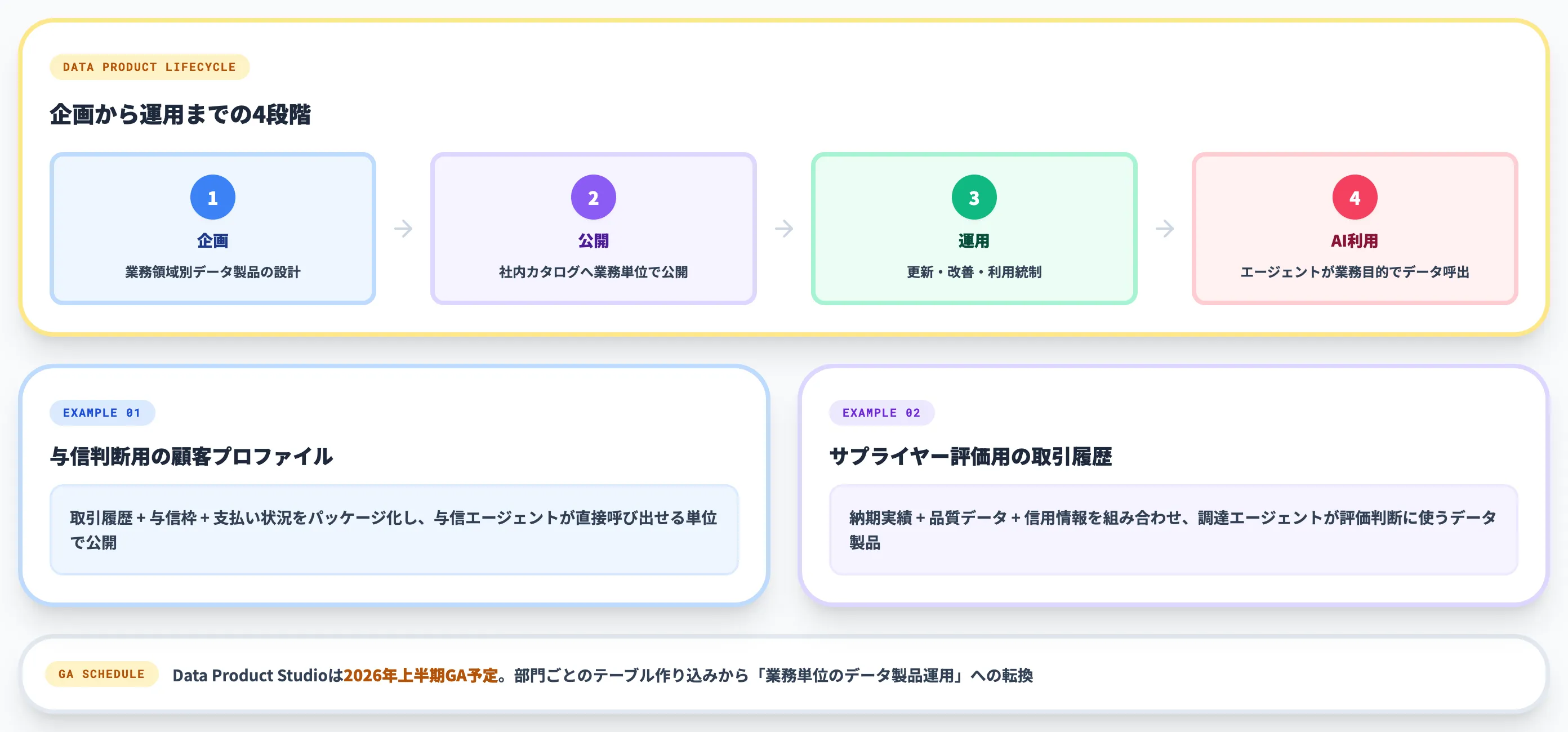Select text 更新・改善・利用統制
Image resolution: width=1568 pixels, height=732 pixels.
point(974,272)
